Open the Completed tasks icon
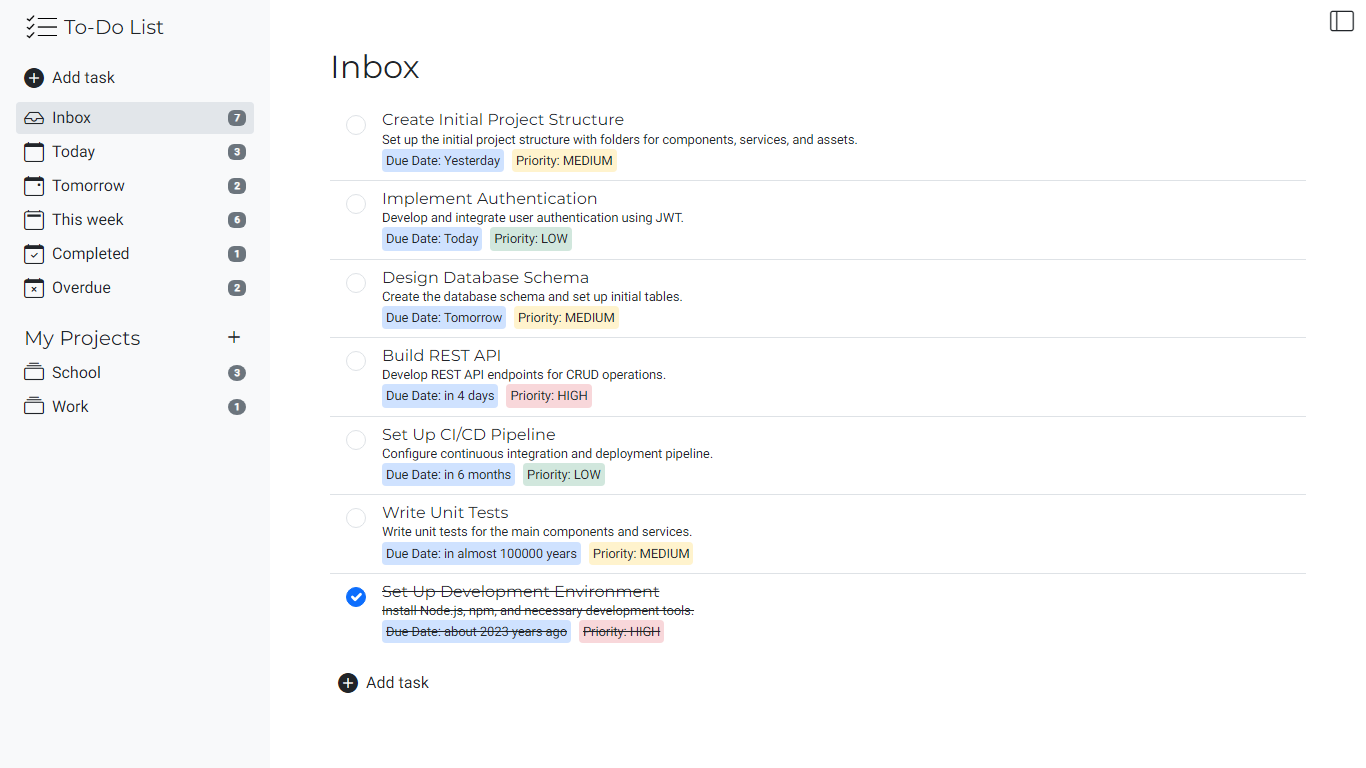 tap(32, 253)
